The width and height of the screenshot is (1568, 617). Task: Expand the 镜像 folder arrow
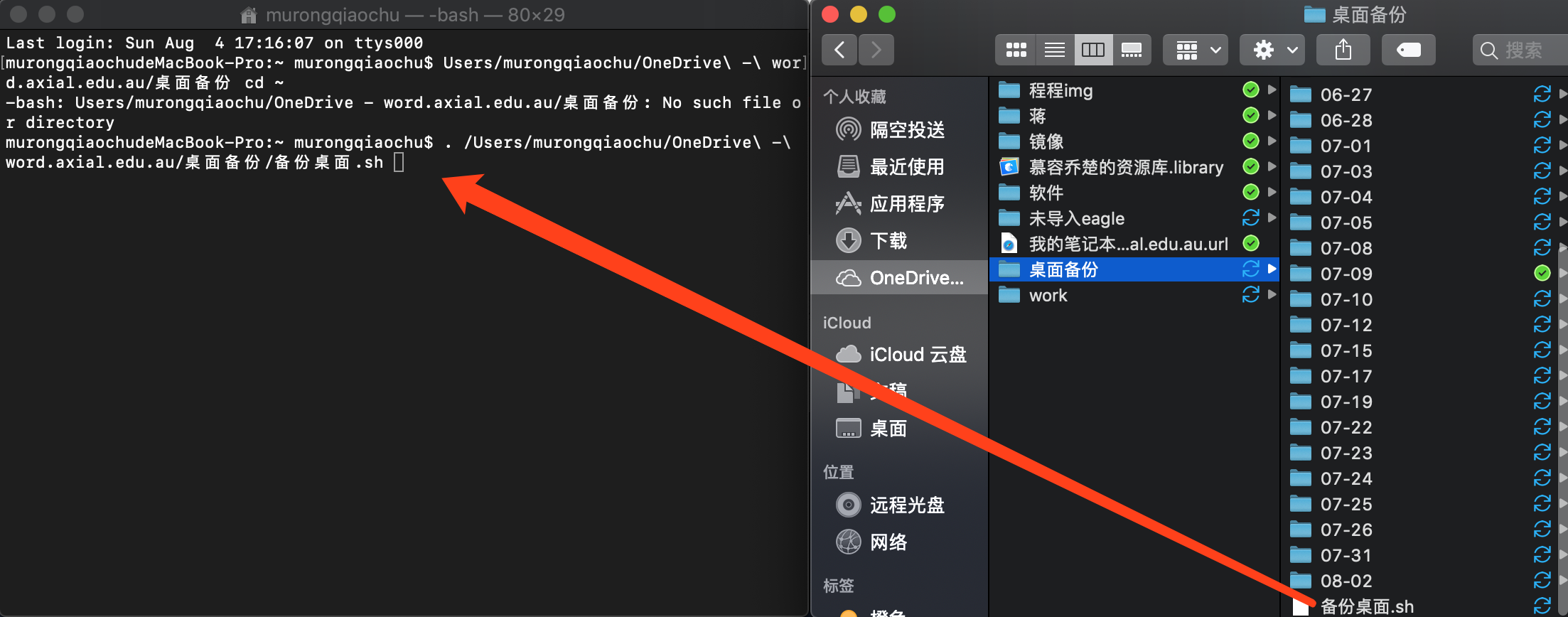(x=1272, y=141)
